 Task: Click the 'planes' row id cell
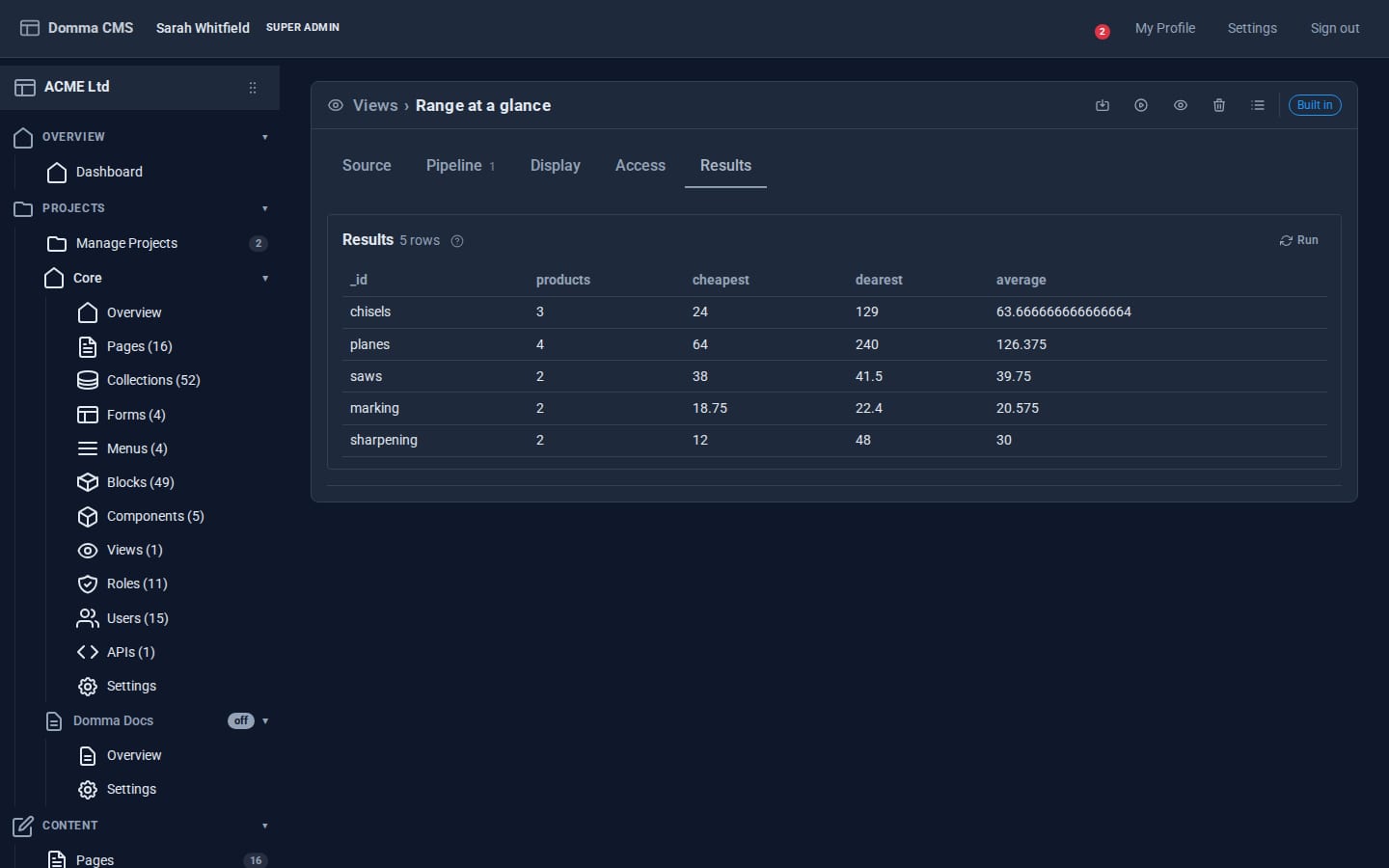point(369,344)
